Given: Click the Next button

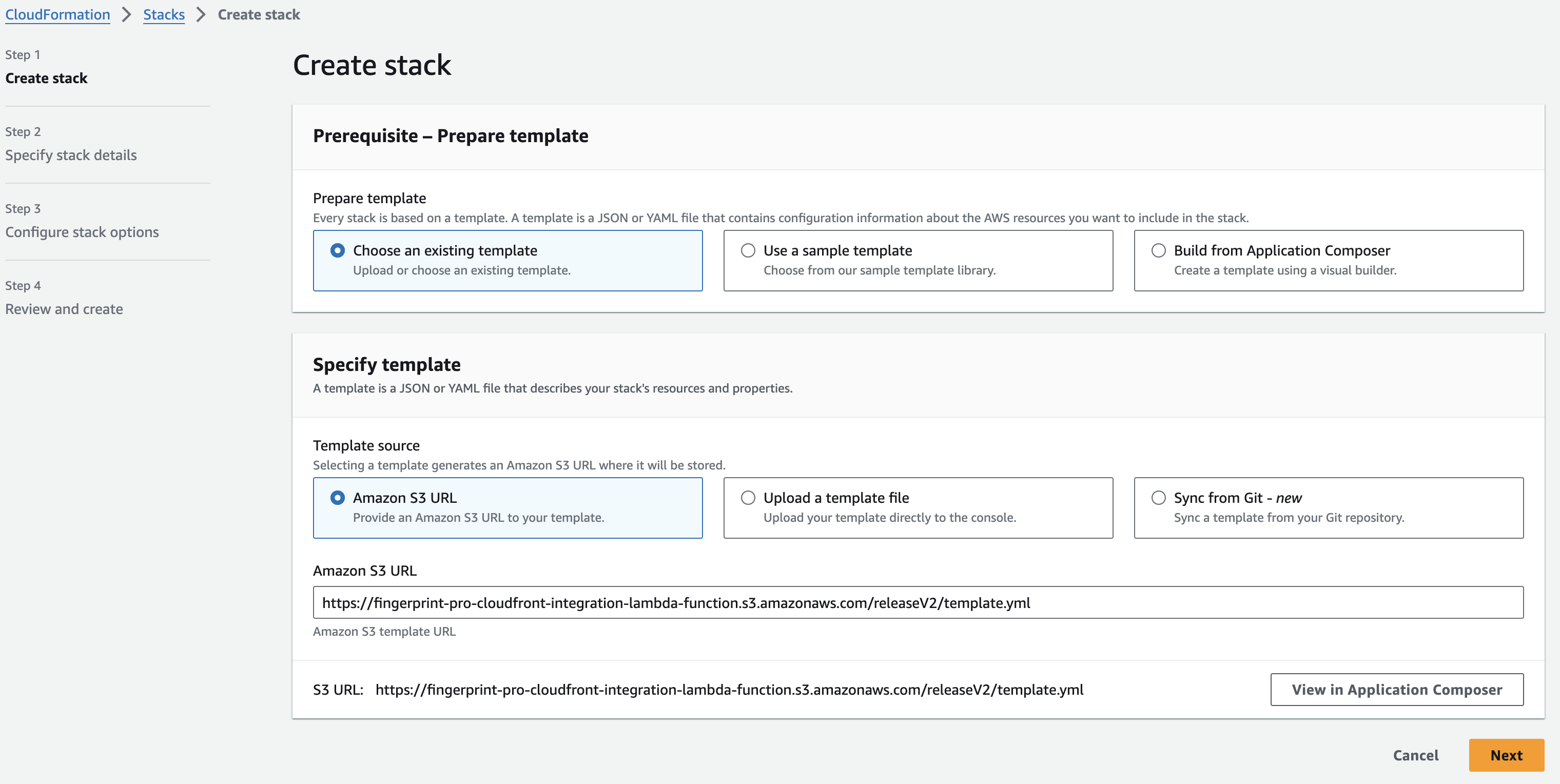Looking at the screenshot, I should pos(1506,755).
